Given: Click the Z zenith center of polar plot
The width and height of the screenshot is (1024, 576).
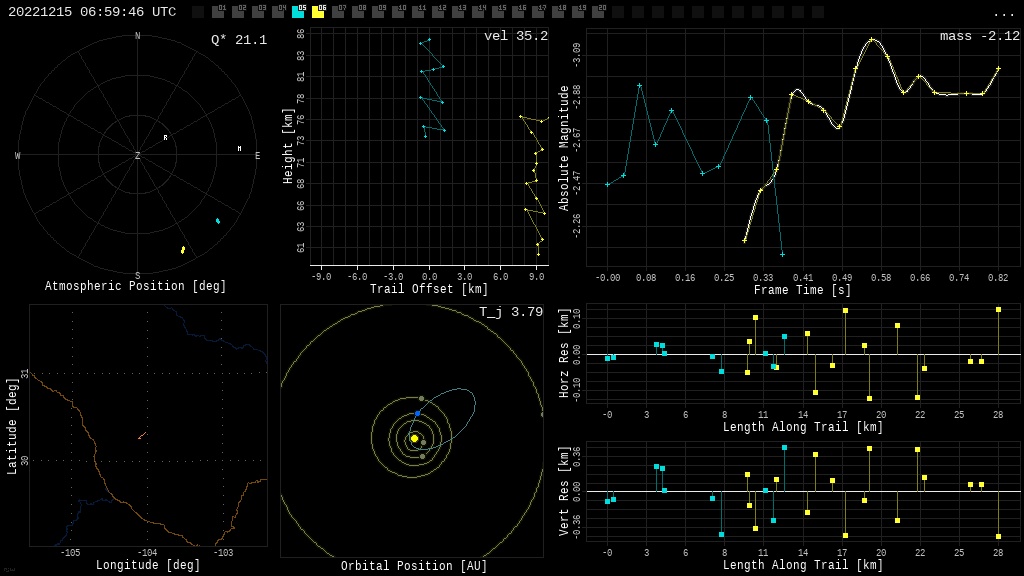Looking at the screenshot, I should coord(138,156).
